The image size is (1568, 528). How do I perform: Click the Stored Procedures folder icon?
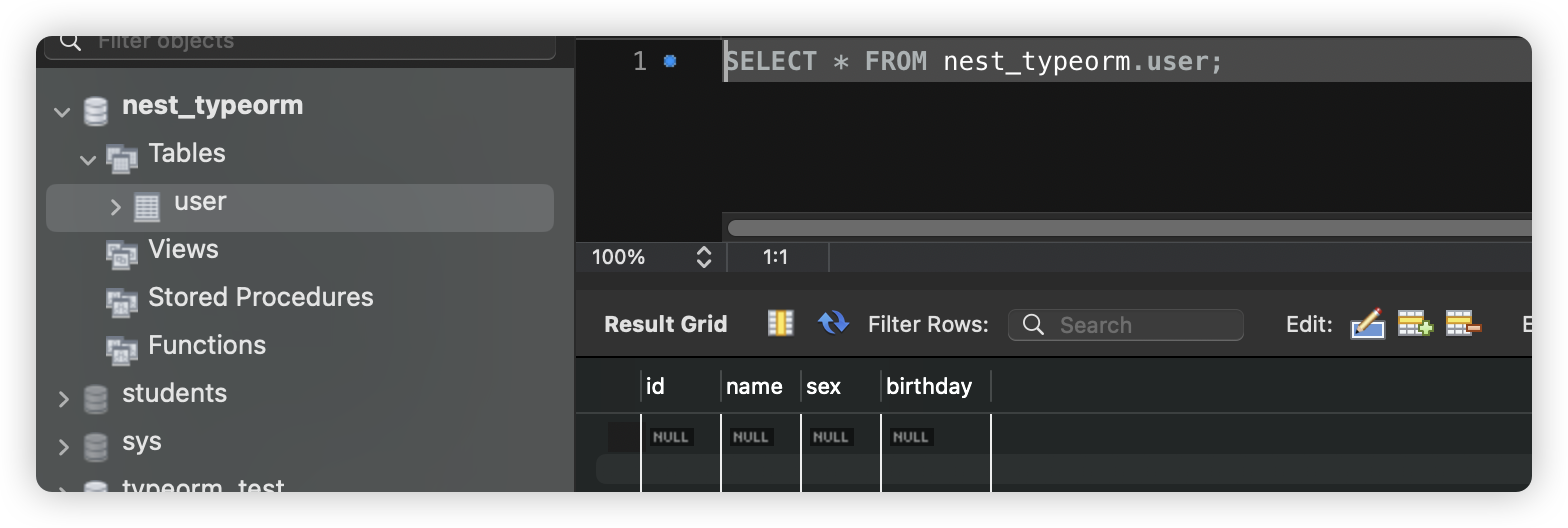pos(122,301)
